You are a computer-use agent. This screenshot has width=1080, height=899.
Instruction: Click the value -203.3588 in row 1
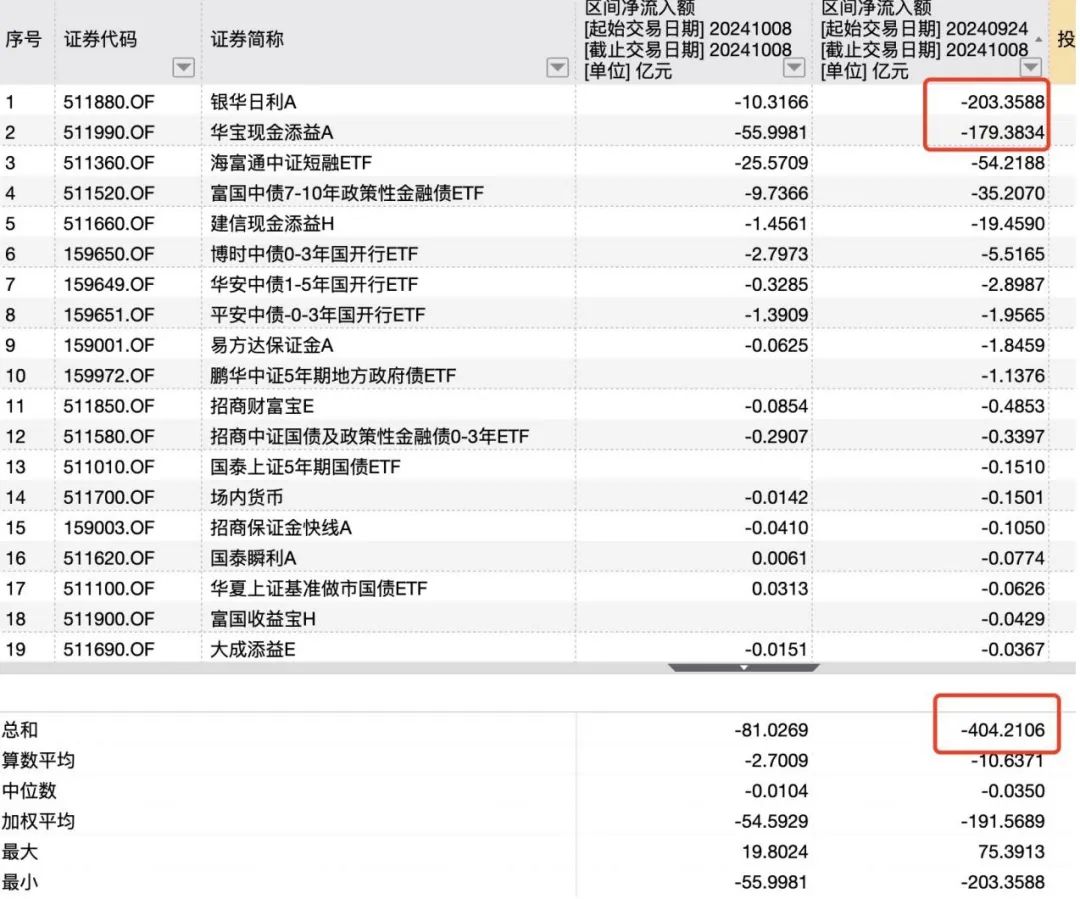pos(1003,102)
